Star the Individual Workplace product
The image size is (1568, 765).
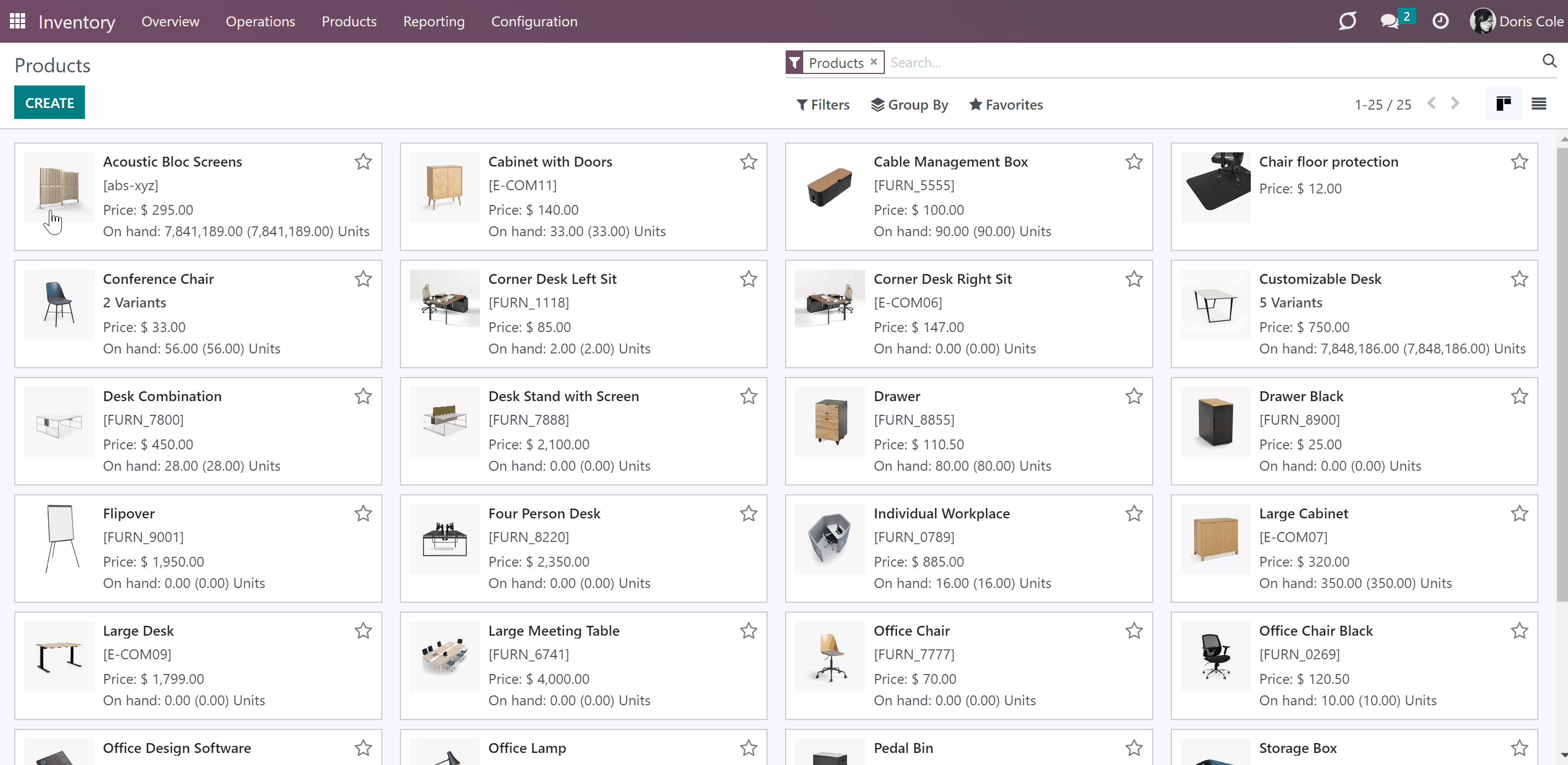[1134, 513]
